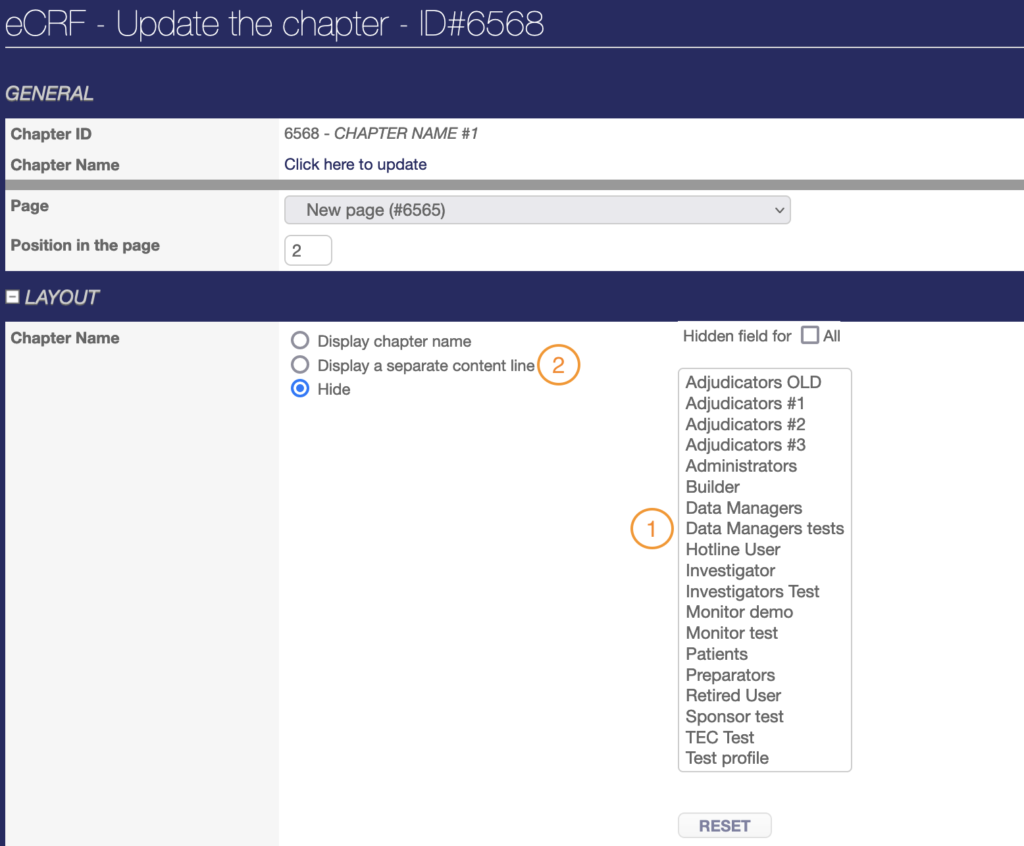
Task: Pick Administrators from the hidden field list
Action: click(741, 466)
